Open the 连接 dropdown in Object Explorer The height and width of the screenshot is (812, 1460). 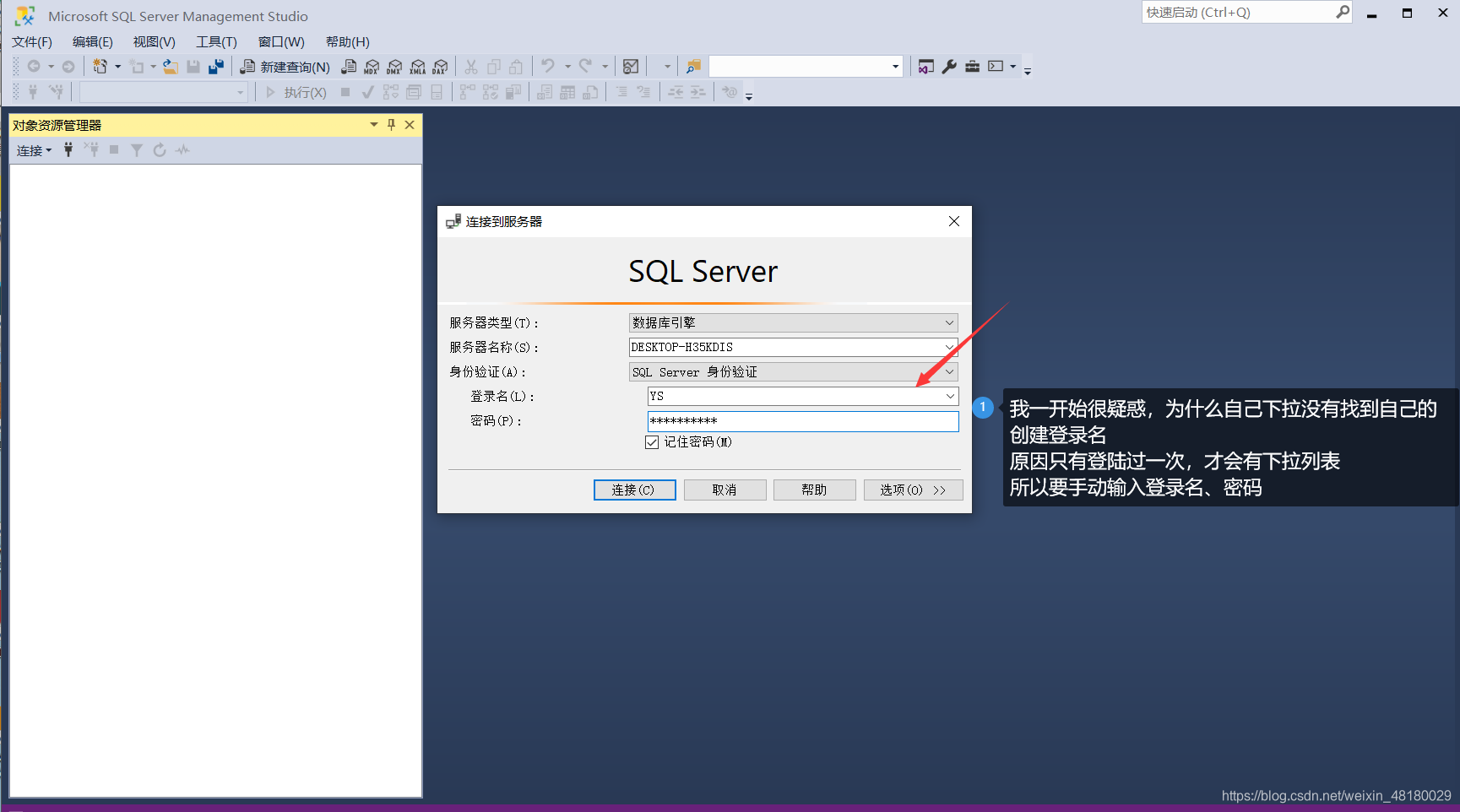point(35,150)
